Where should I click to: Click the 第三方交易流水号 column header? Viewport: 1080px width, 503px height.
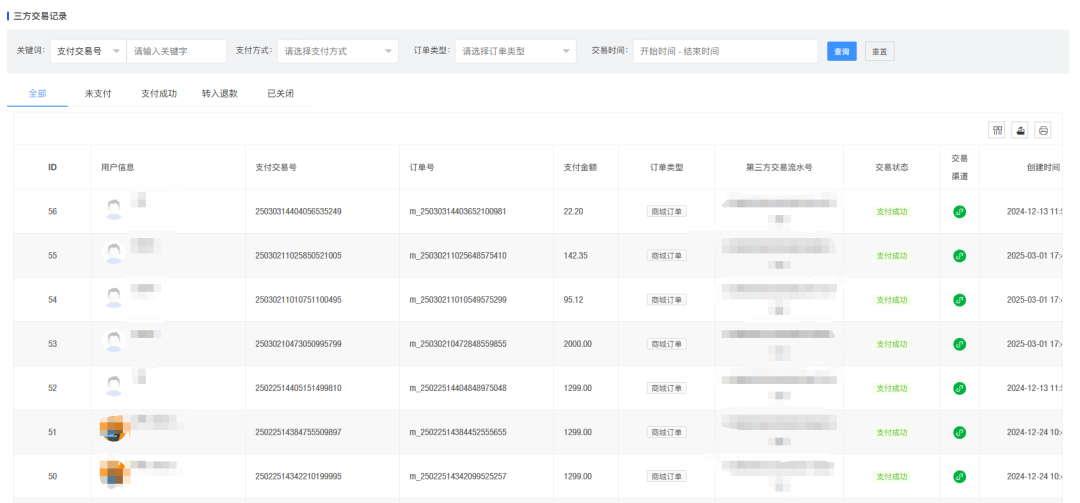tap(779, 167)
